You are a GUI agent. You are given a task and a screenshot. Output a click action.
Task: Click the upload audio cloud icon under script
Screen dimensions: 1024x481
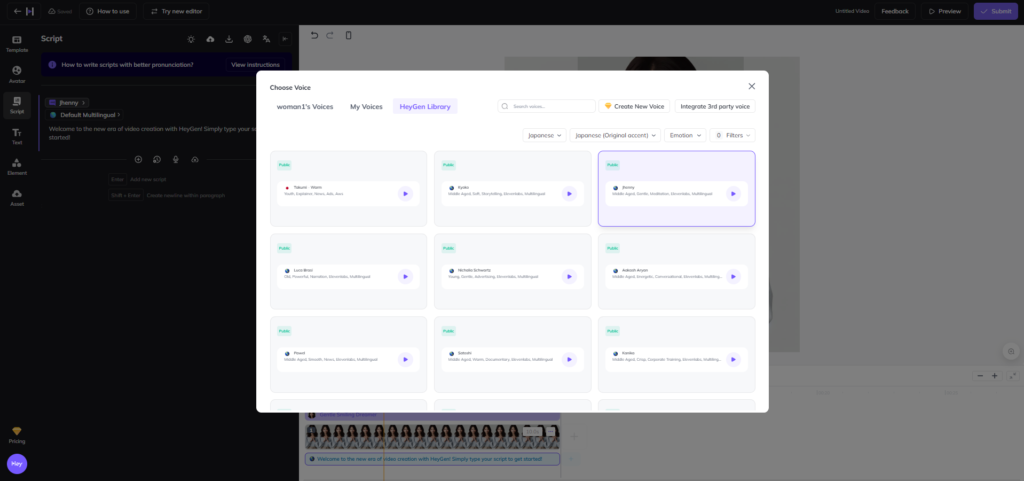pyautogui.click(x=195, y=159)
